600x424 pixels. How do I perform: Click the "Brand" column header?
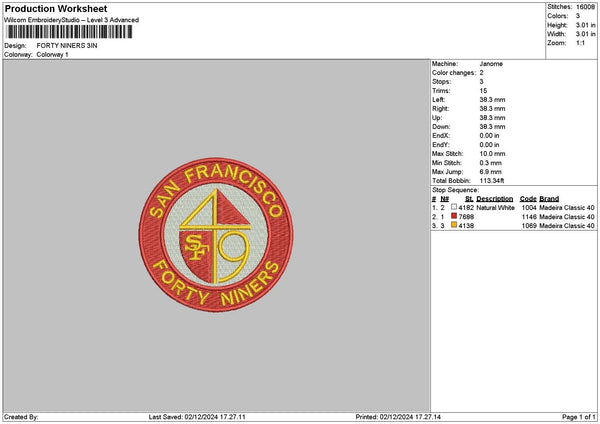click(549, 199)
